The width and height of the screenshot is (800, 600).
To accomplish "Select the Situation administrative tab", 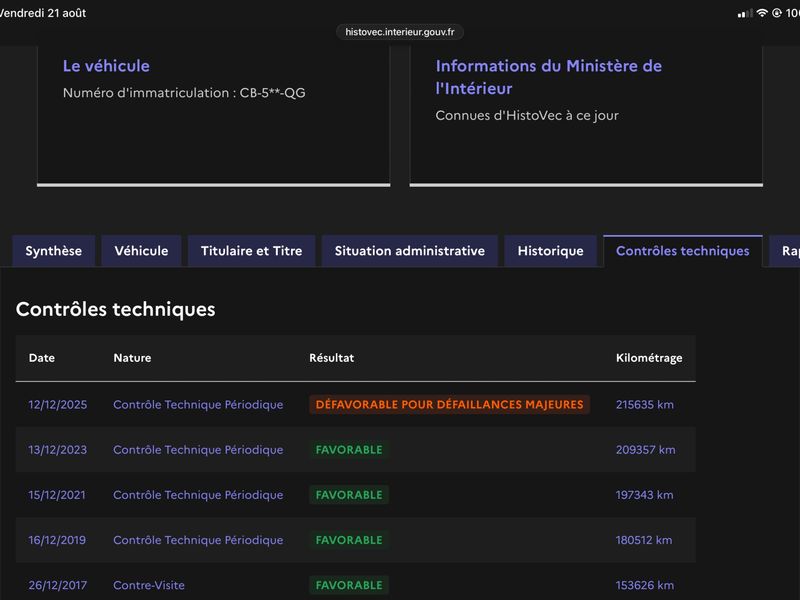I will (410, 251).
